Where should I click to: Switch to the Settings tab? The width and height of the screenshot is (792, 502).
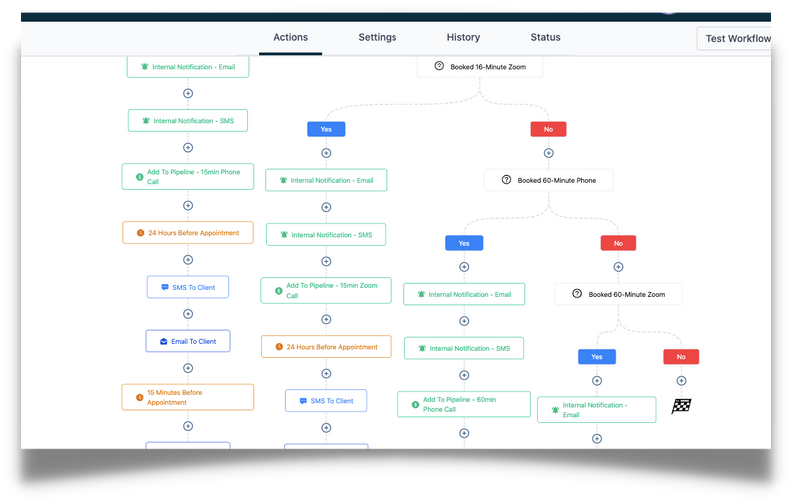(x=377, y=38)
